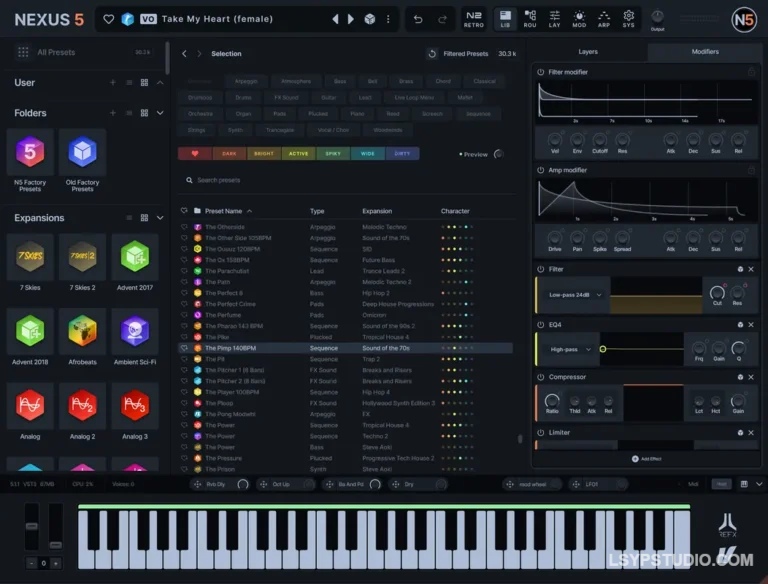Filter by the DARK character tag
This screenshot has width=768, height=584.
point(229,153)
